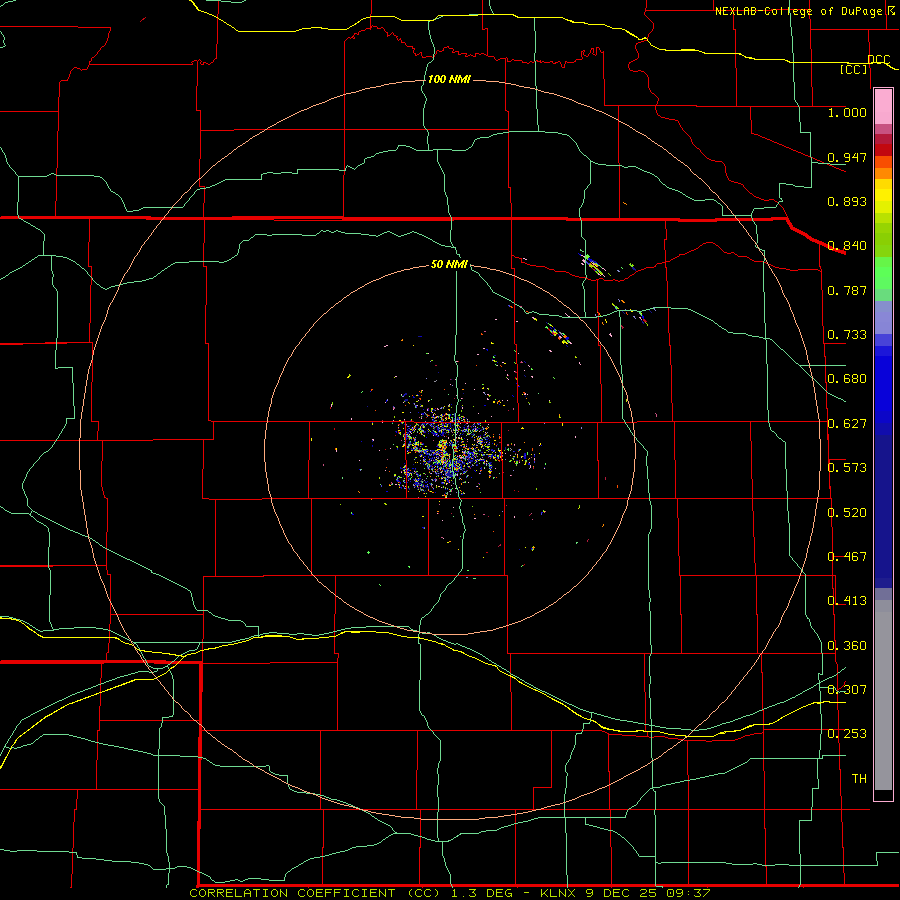The width and height of the screenshot is (900, 900).
Task: Click the [CC] product label
Action: [854, 69]
